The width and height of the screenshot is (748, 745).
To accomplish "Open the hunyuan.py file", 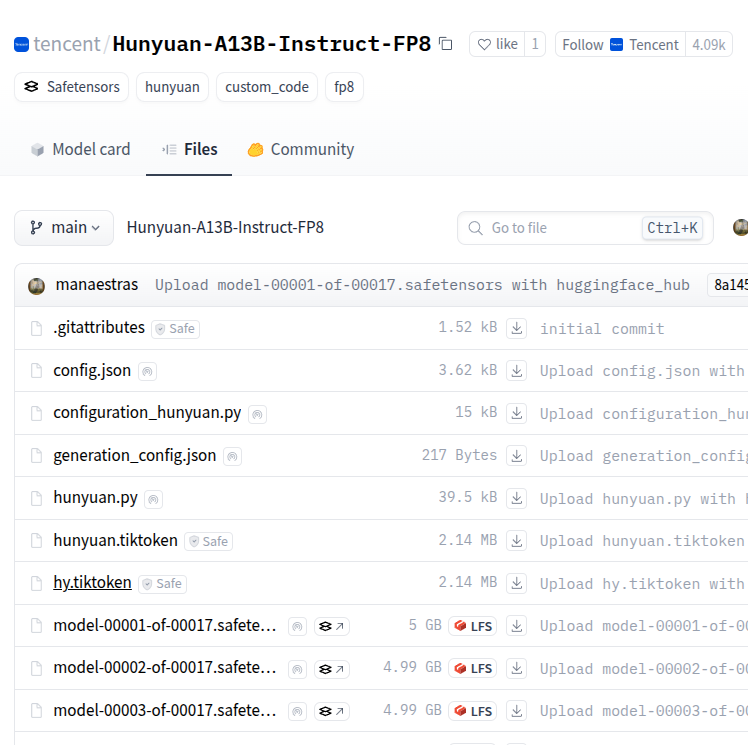I will point(95,497).
